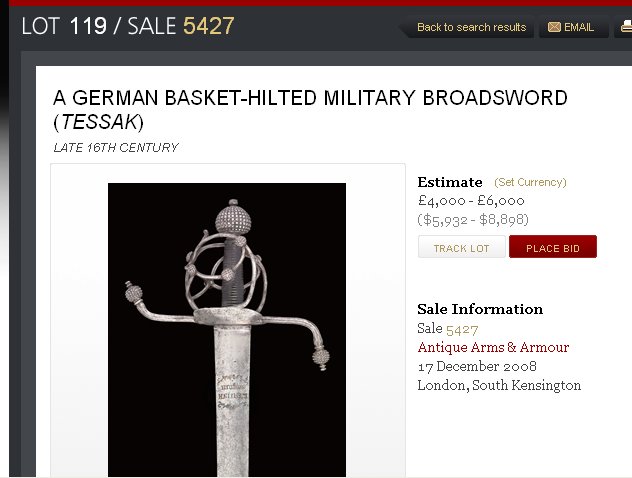
Task: Click the London, South Kensington location text
Action: pyautogui.click(x=499, y=385)
